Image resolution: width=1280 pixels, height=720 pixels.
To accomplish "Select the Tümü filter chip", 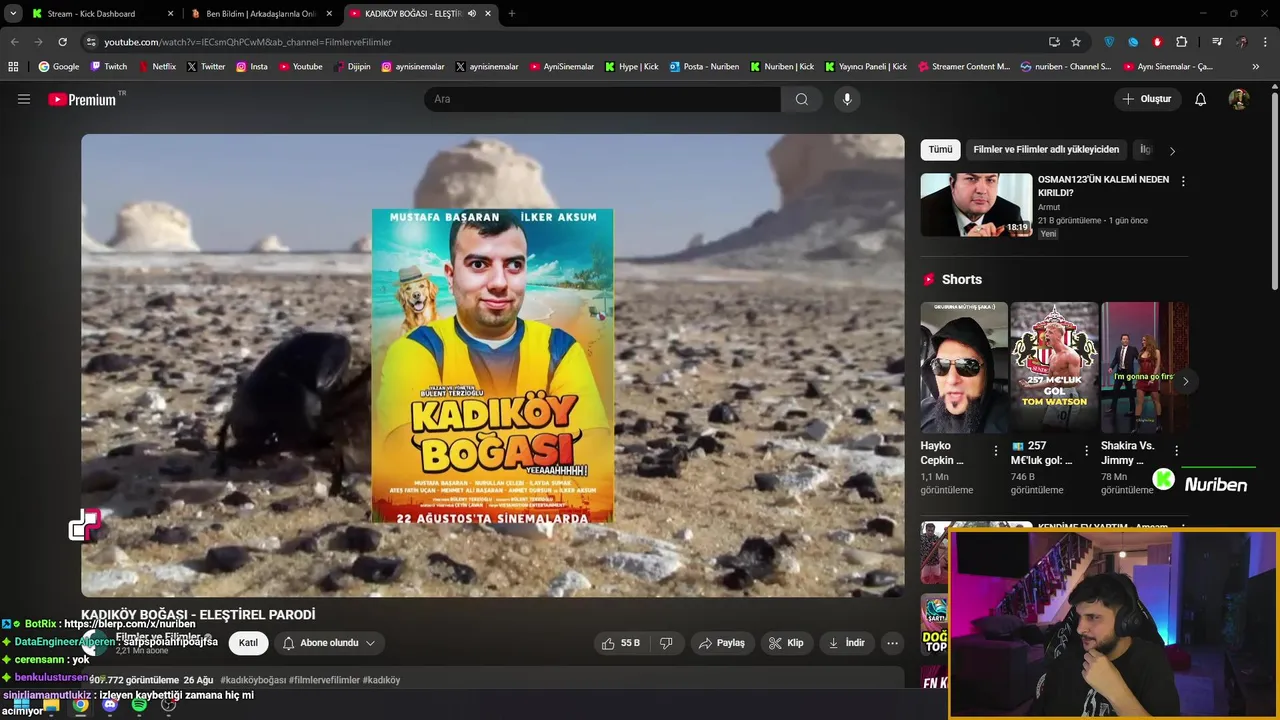I will point(941,150).
